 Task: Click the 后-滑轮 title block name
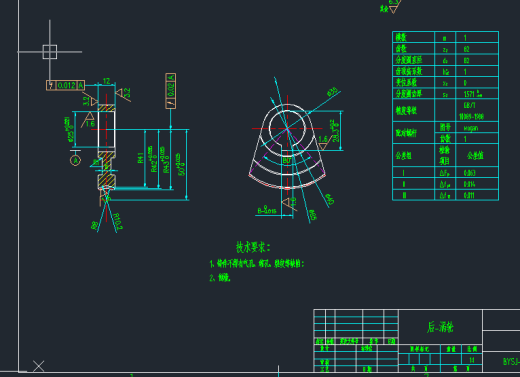click(x=440, y=327)
